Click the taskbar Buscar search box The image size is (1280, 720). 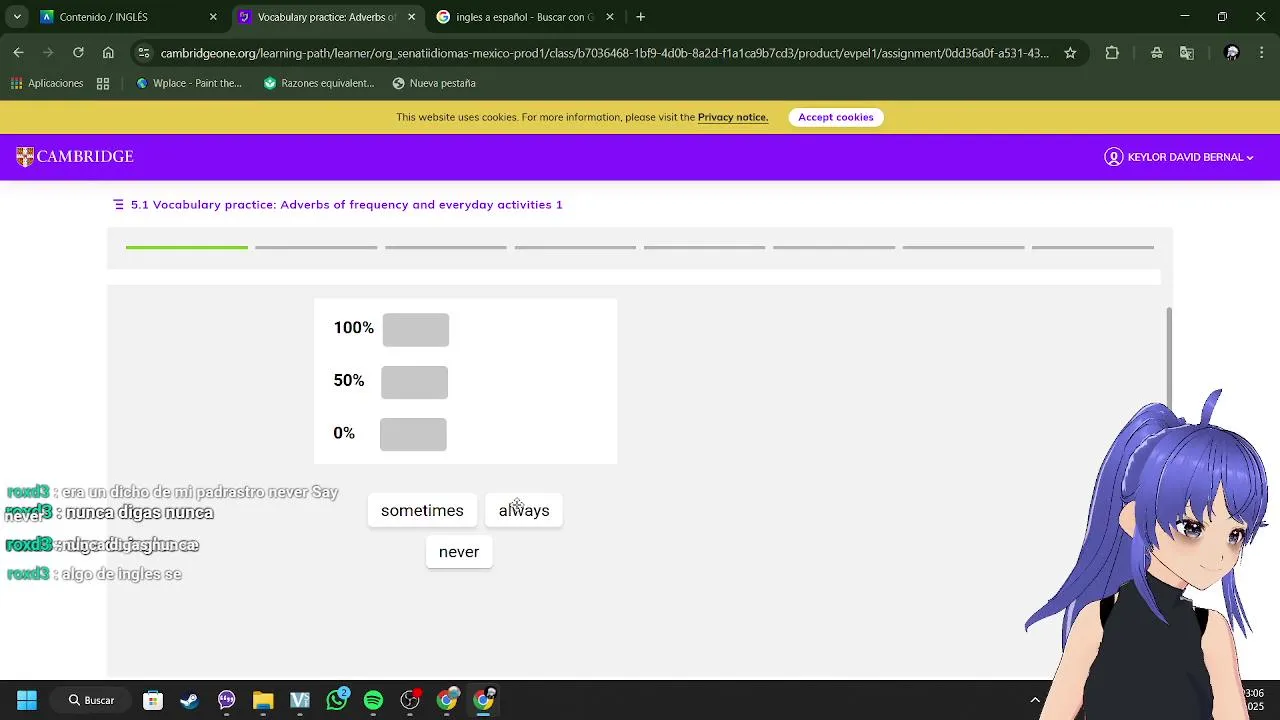coord(91,700)
